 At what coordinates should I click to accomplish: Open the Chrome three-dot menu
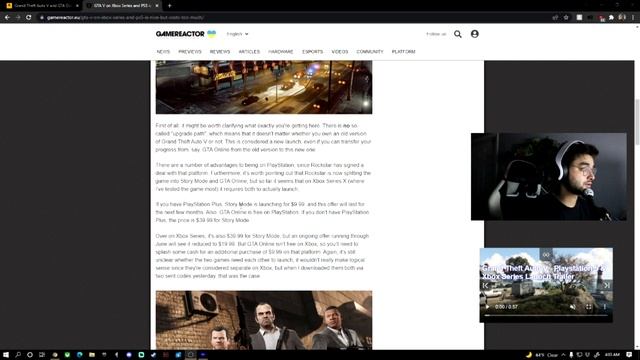(x=633, y=18)
